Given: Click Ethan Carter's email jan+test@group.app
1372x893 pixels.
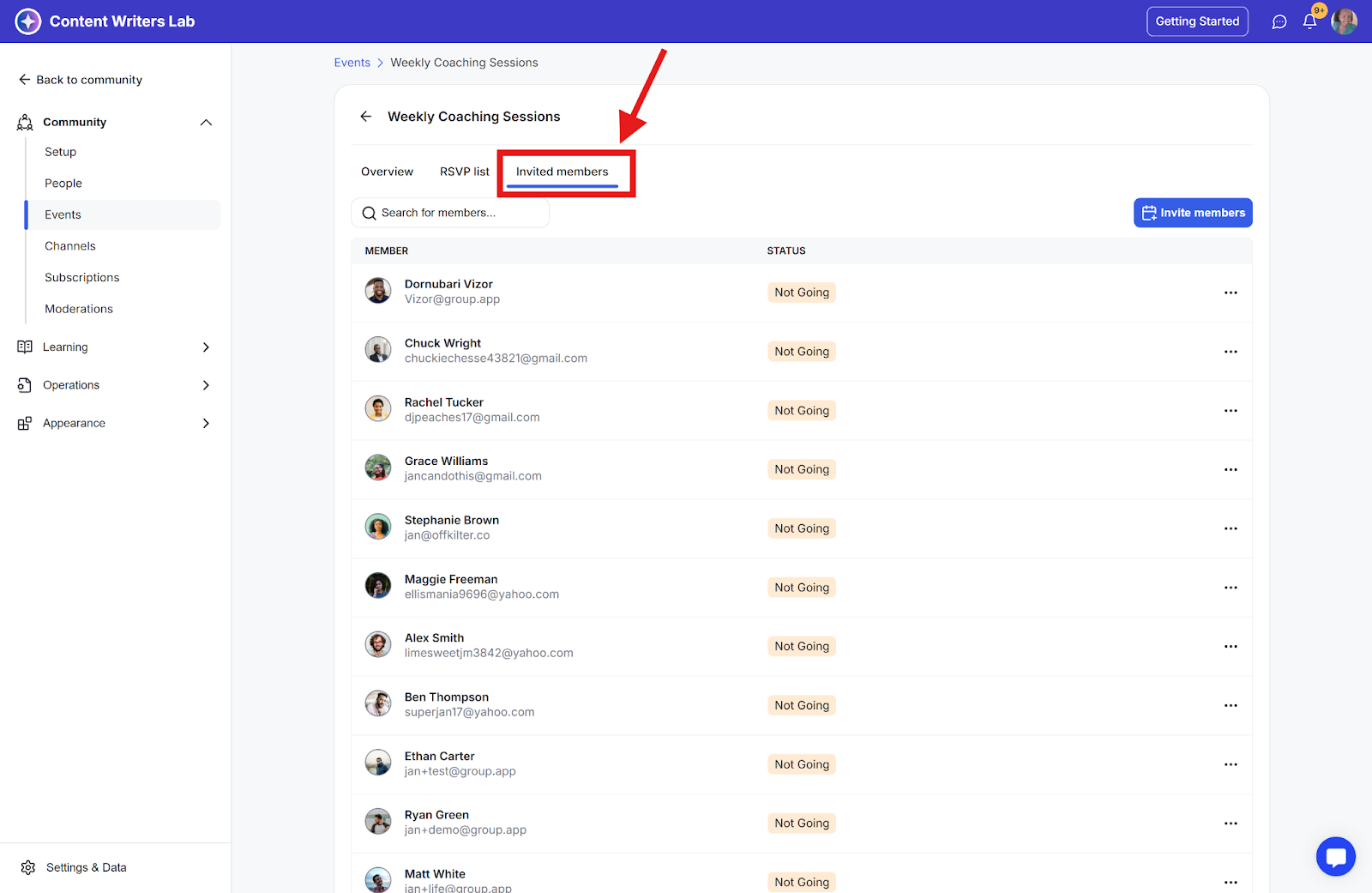Looking at the screenshot, I should tap(460, 771).
